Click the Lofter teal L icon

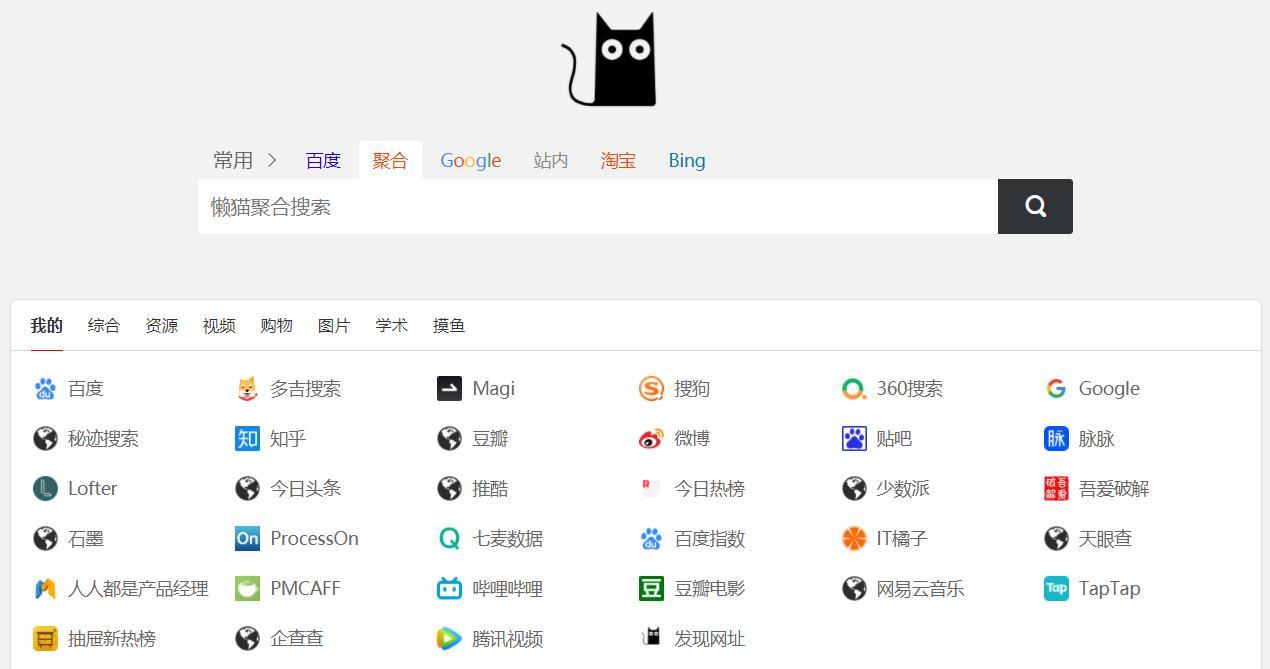coord(45,488)
